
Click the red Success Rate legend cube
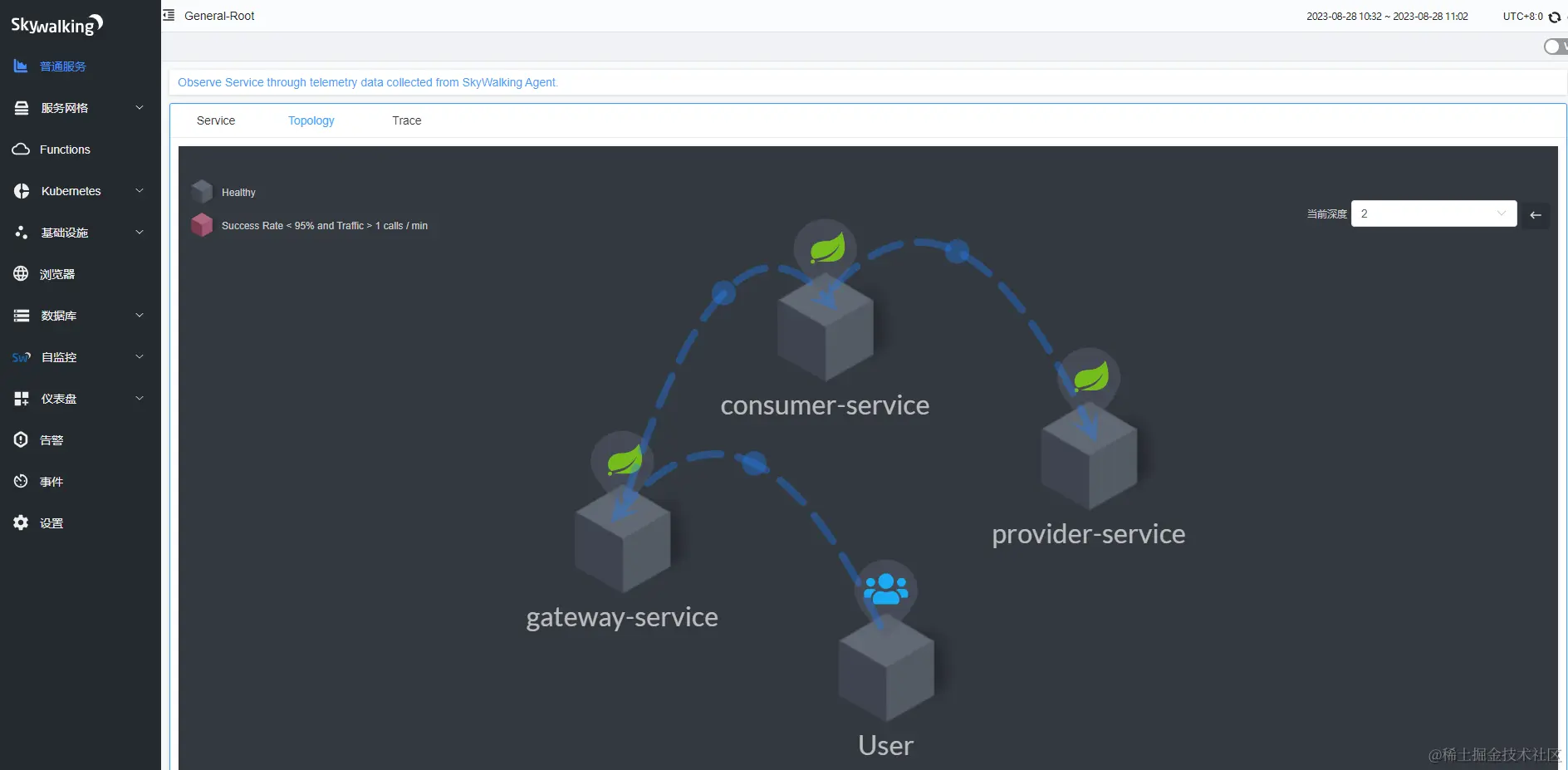[x=202, y=225]
